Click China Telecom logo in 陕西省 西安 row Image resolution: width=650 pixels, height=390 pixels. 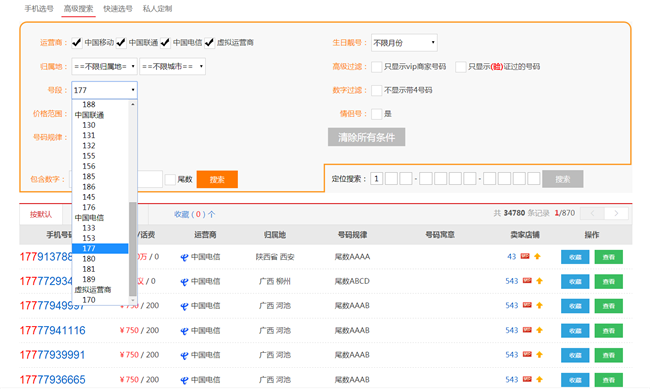pyautogui.click(x=184, y=257)
